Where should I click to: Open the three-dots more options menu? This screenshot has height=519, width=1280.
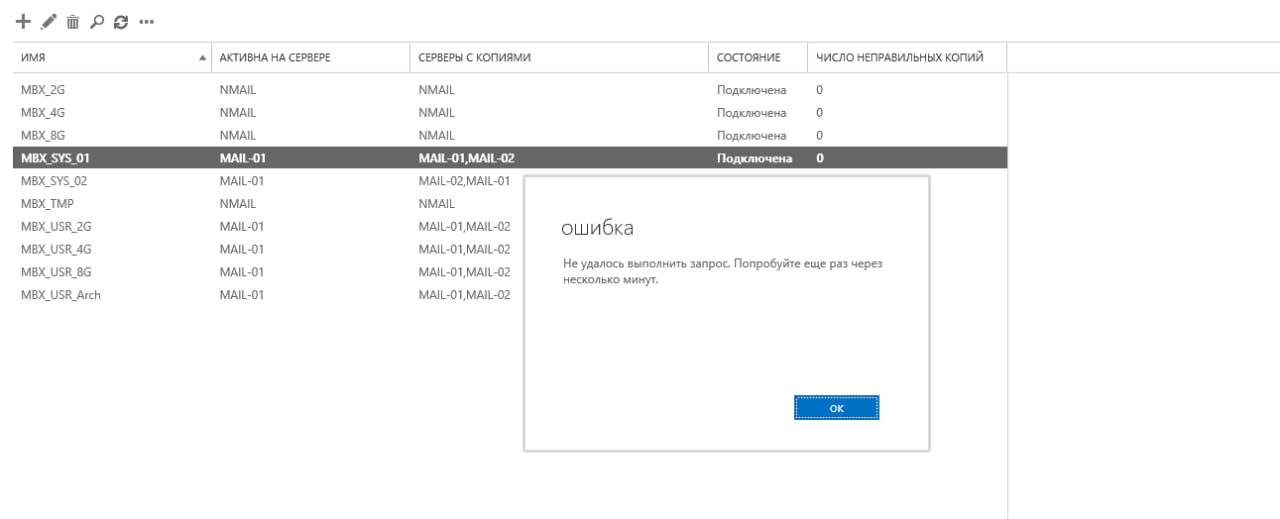[148, 21]
